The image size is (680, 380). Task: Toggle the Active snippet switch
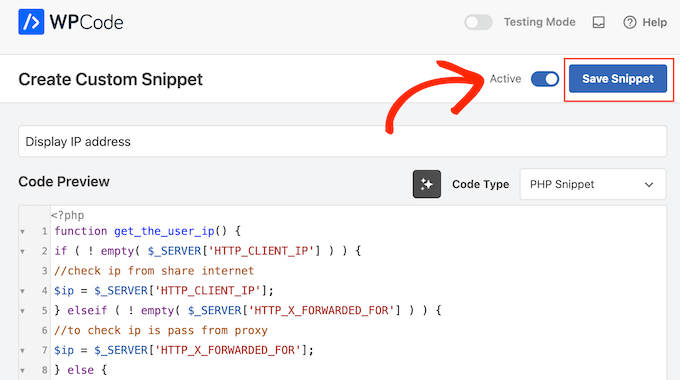pyautogui.click(x=545, y=79)
